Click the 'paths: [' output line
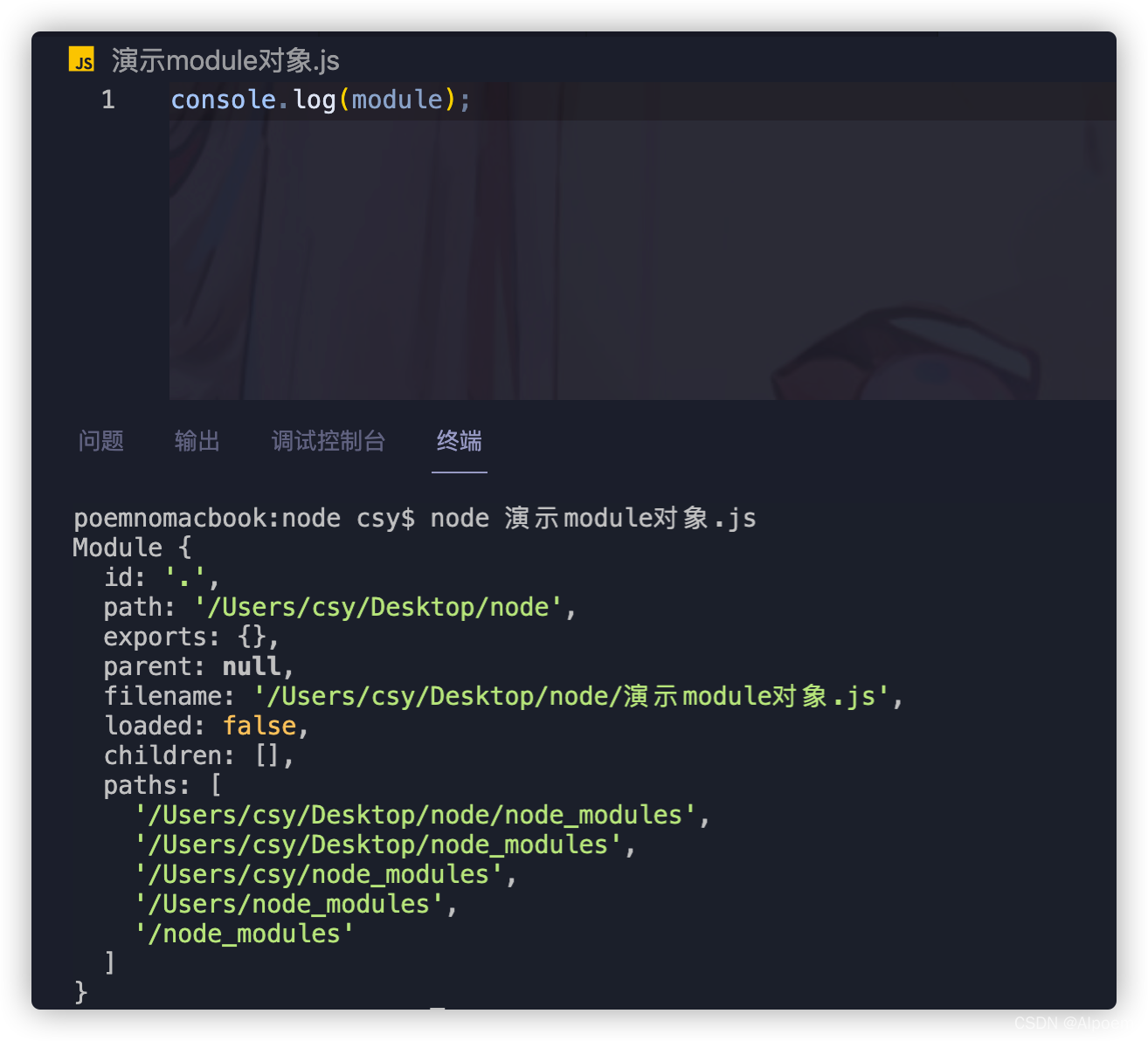 click(x=163, y=785)
